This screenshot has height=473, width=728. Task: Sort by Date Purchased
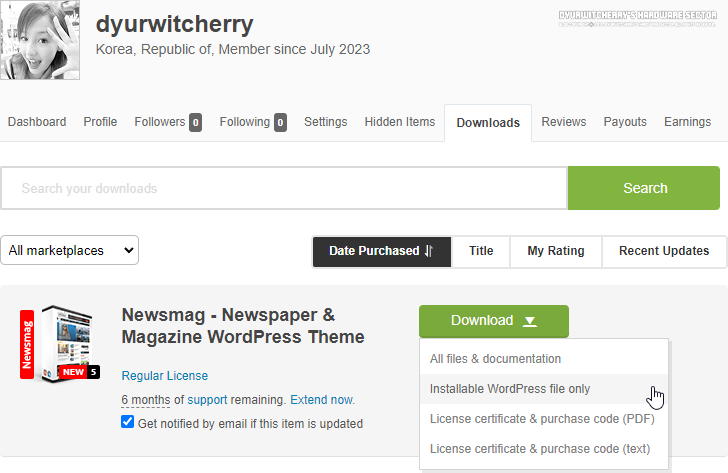382,252
